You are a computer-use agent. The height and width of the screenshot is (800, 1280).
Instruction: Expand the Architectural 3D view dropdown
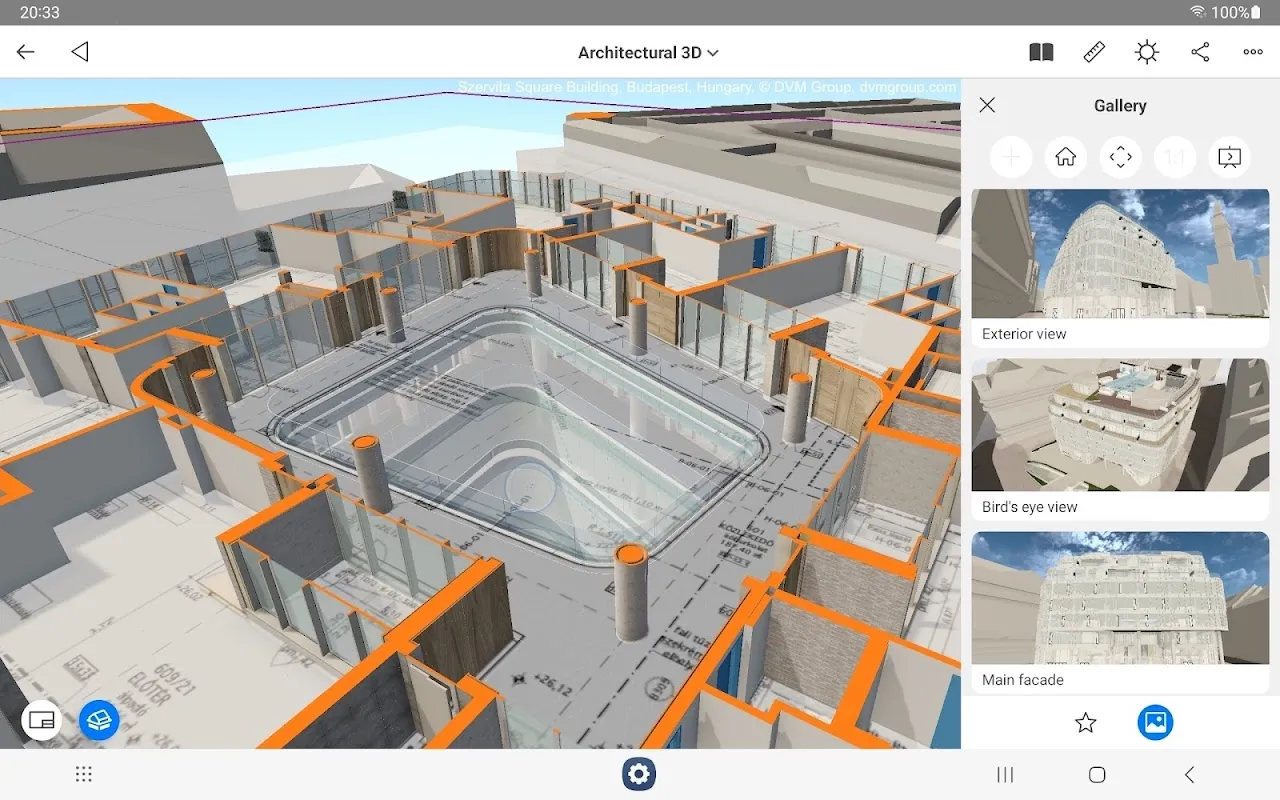coord(648,53)
